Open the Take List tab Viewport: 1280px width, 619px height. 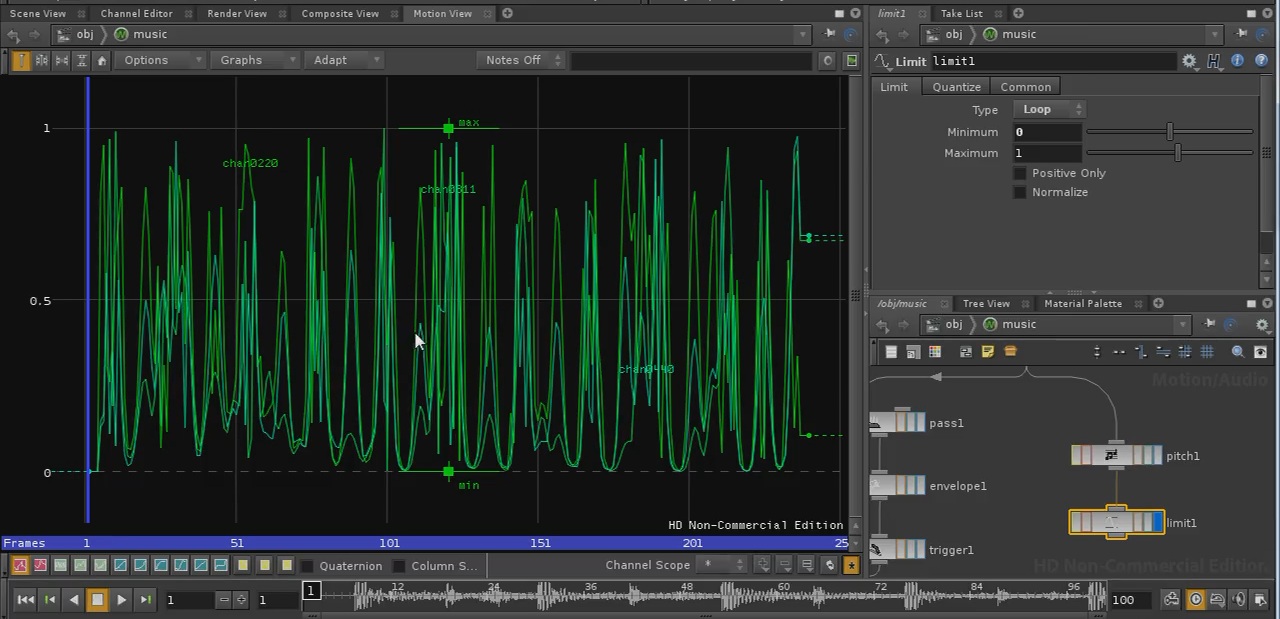coord(961,13)
